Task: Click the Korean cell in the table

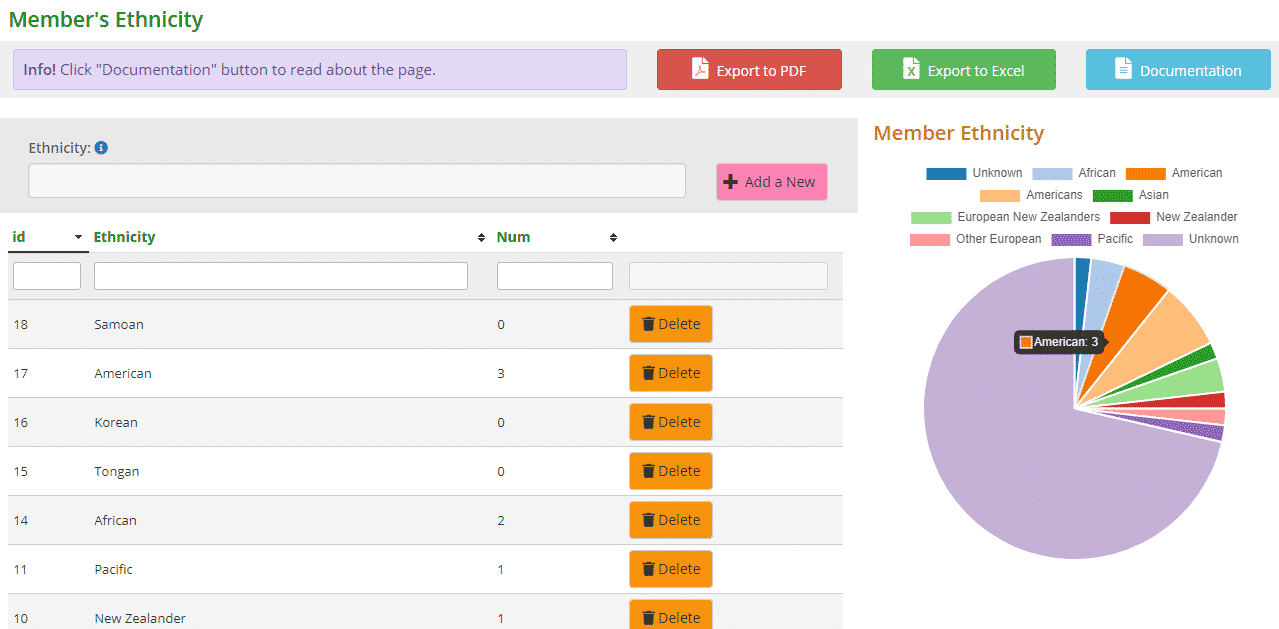Action: click(x=116, y=422)
